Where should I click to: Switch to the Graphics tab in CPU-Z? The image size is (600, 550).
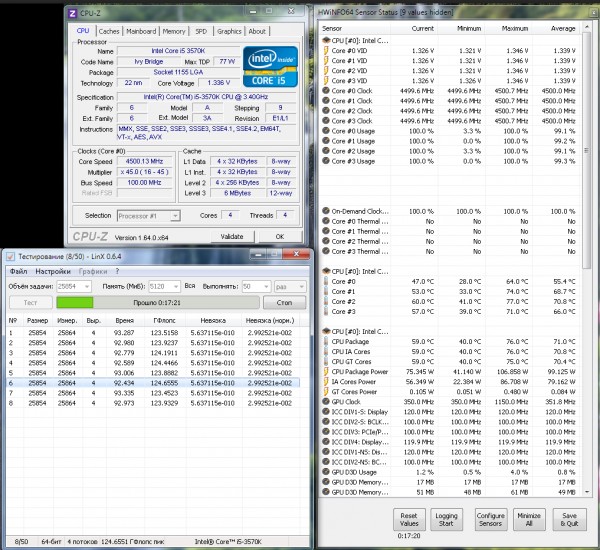pos(229,31)
